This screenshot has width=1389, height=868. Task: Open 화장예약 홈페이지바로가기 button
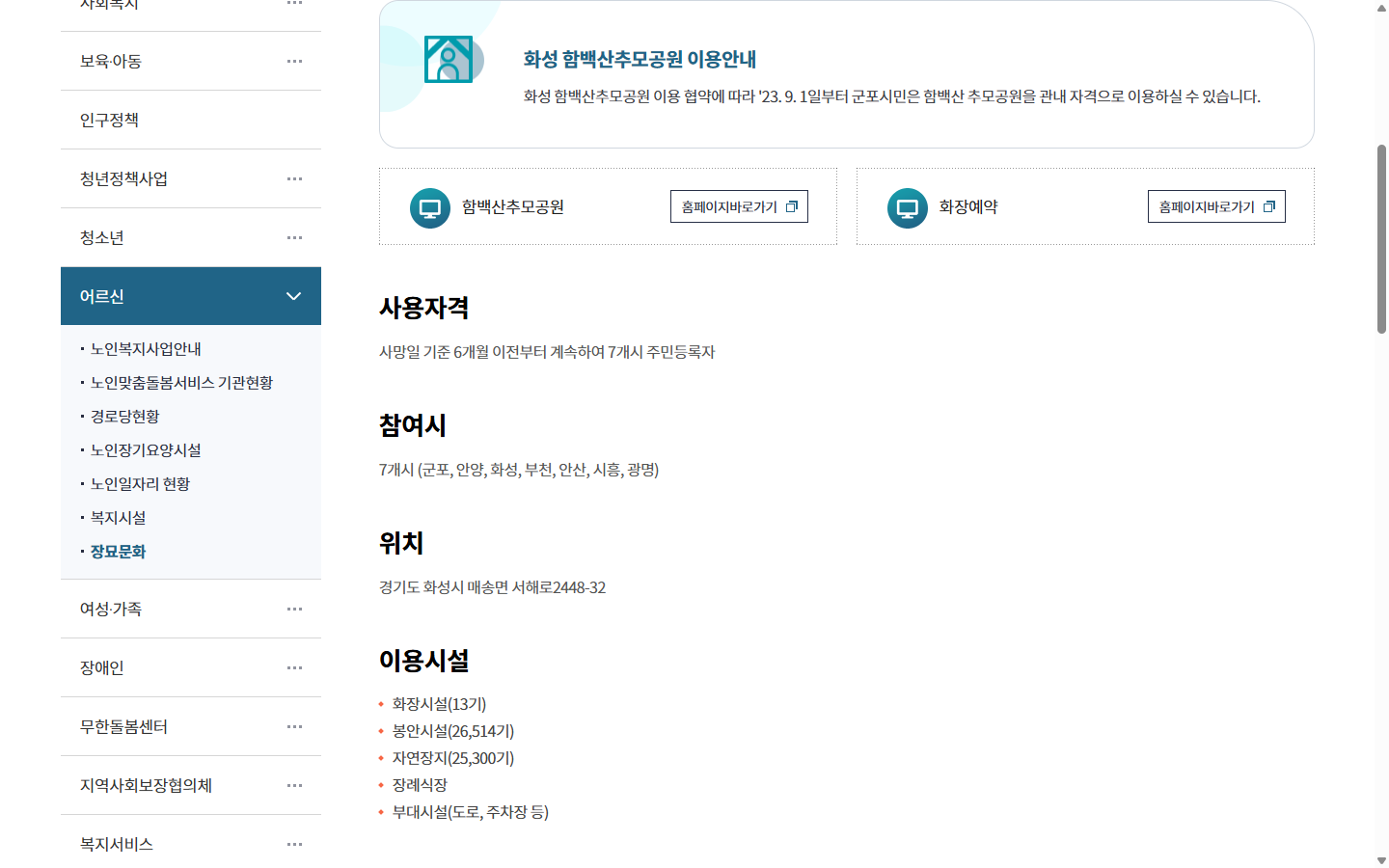click(1216, 206)
